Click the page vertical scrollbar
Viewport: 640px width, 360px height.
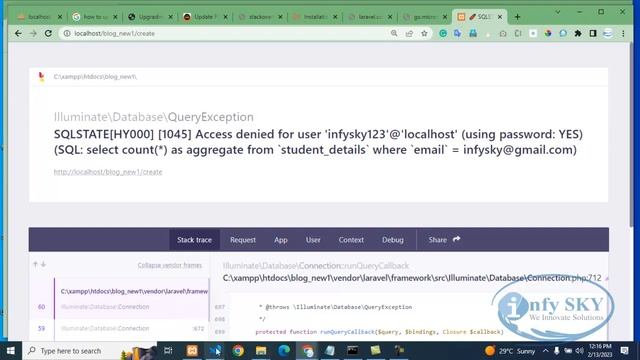(x=631, y=135)
